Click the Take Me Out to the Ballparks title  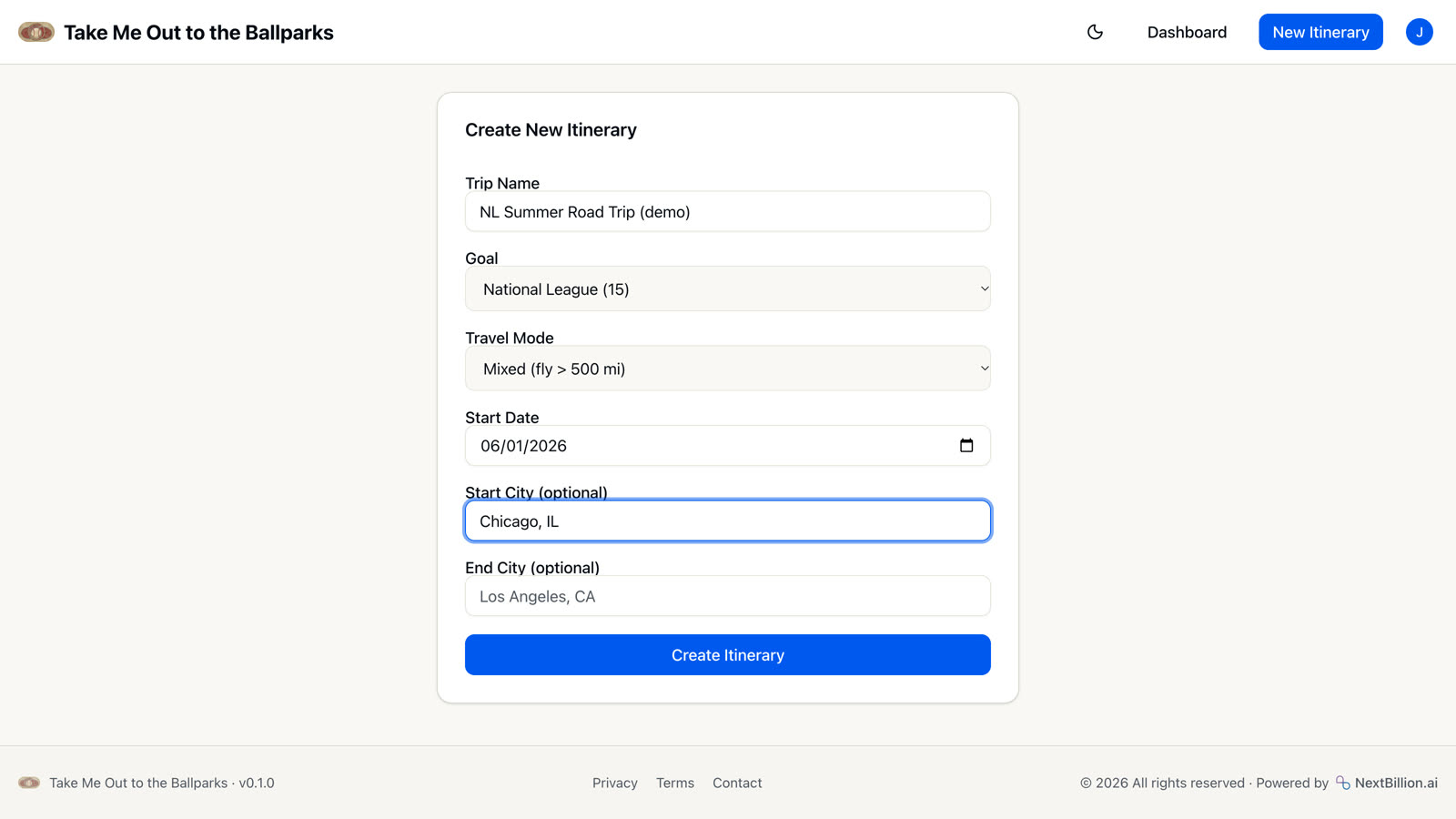198,33
